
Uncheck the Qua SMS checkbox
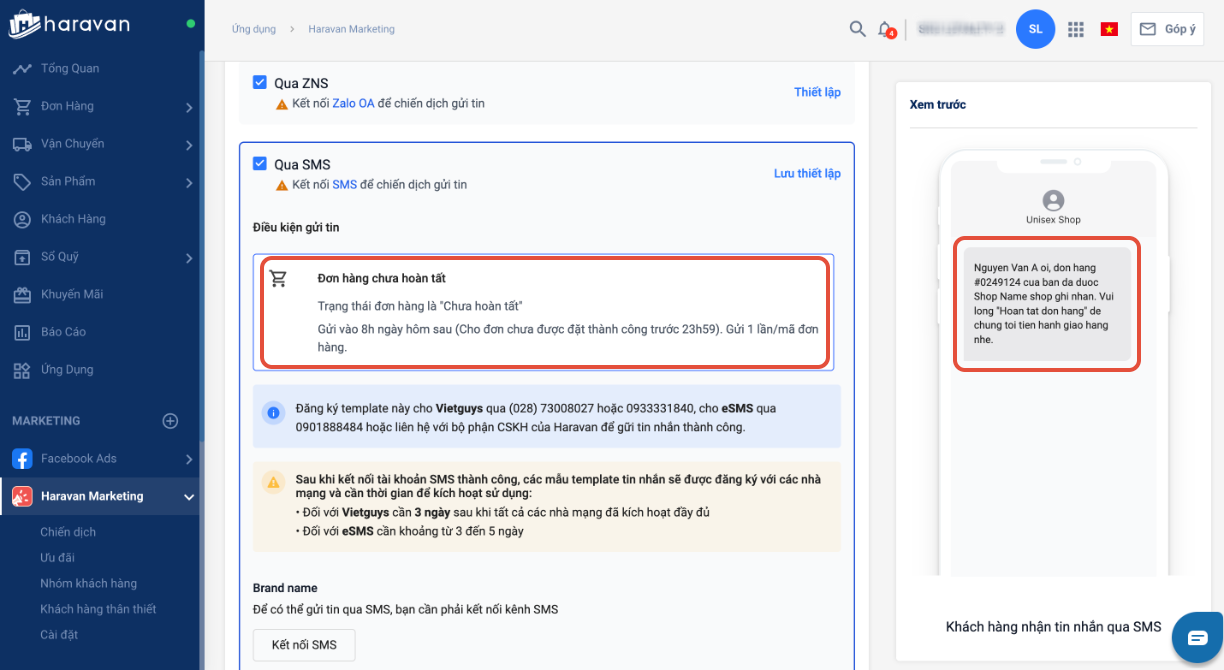point(260,164)
